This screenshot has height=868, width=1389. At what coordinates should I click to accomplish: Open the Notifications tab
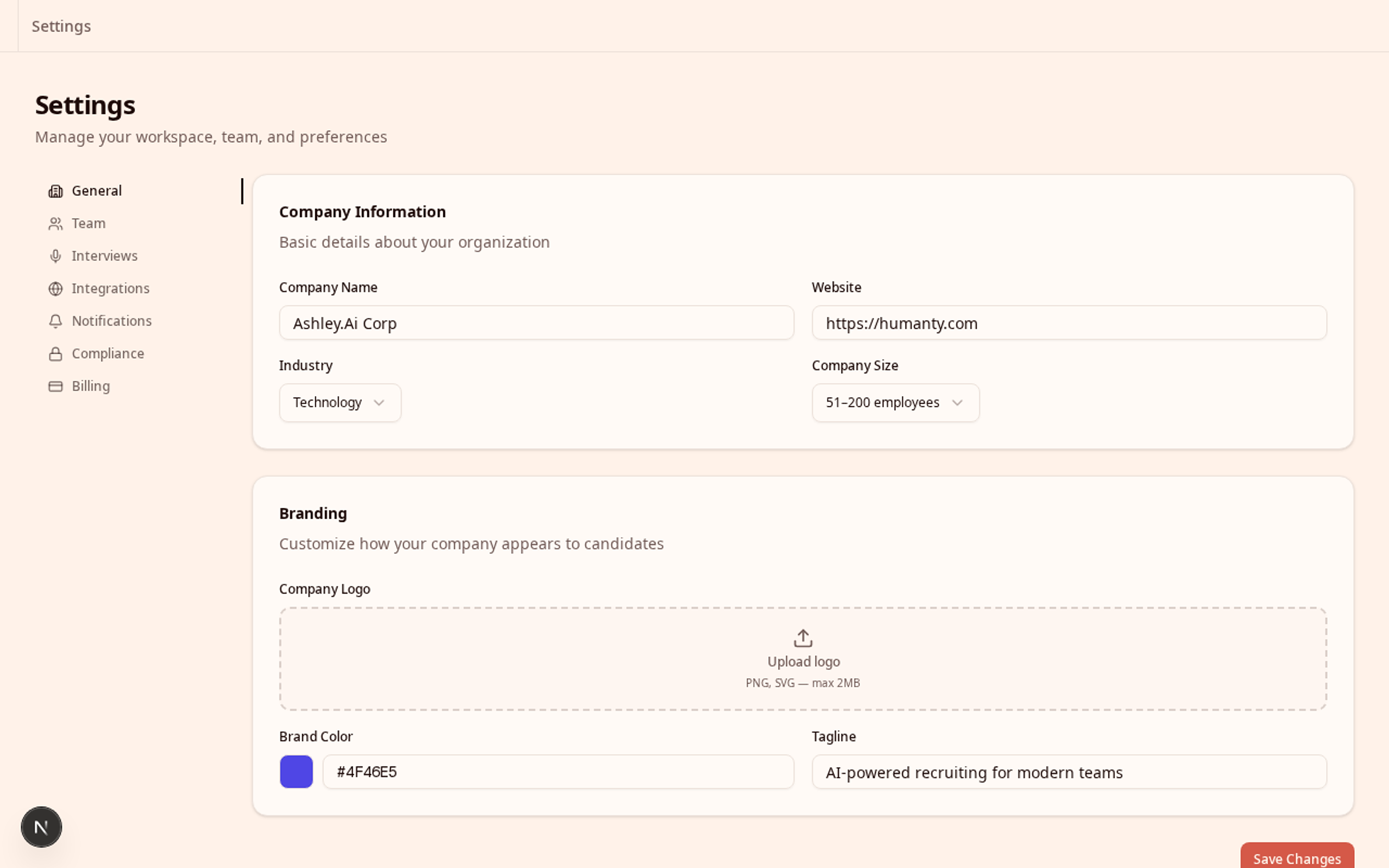pos(139,321)
